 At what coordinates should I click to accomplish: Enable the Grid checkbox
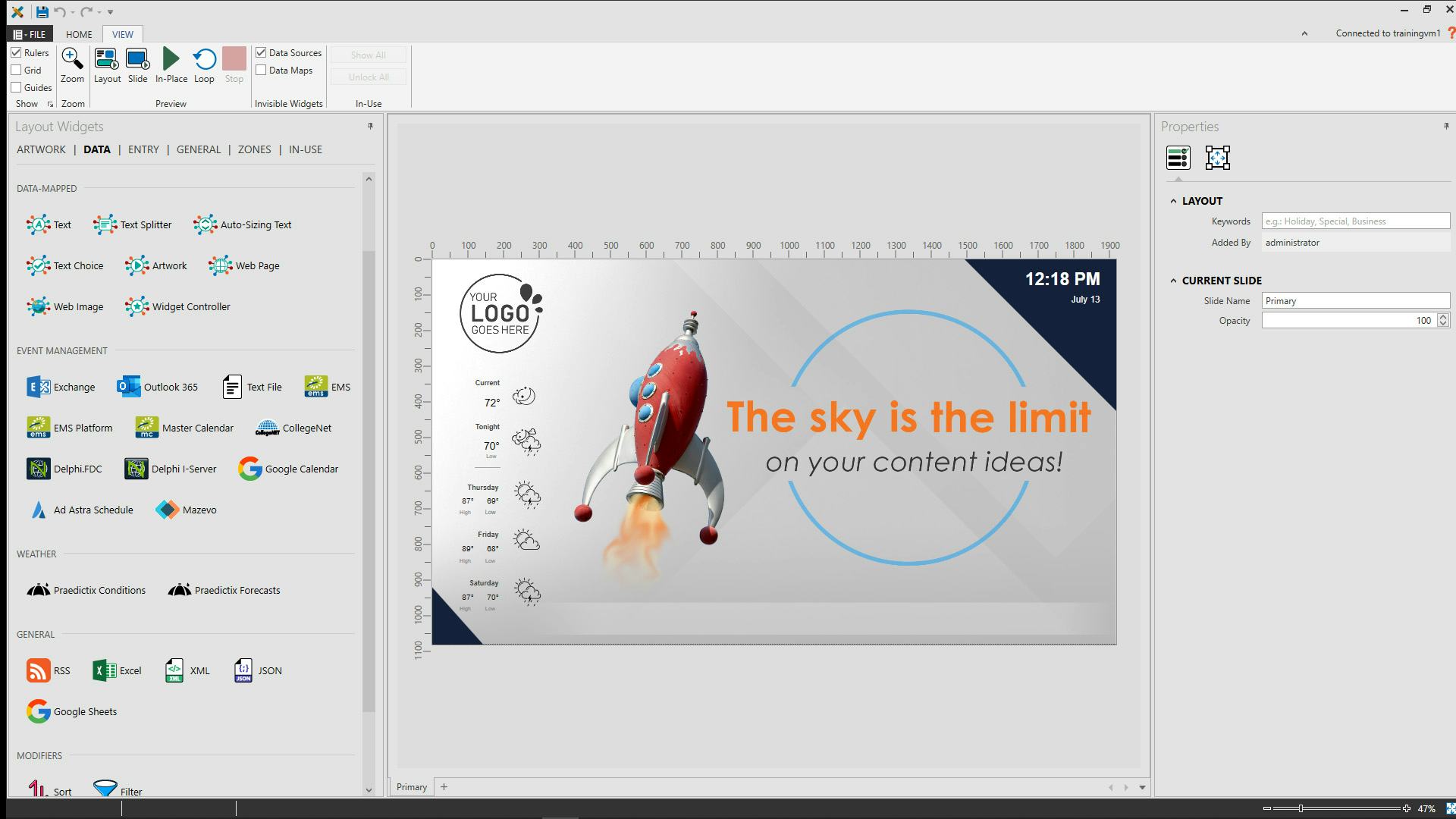coord(16,71)
